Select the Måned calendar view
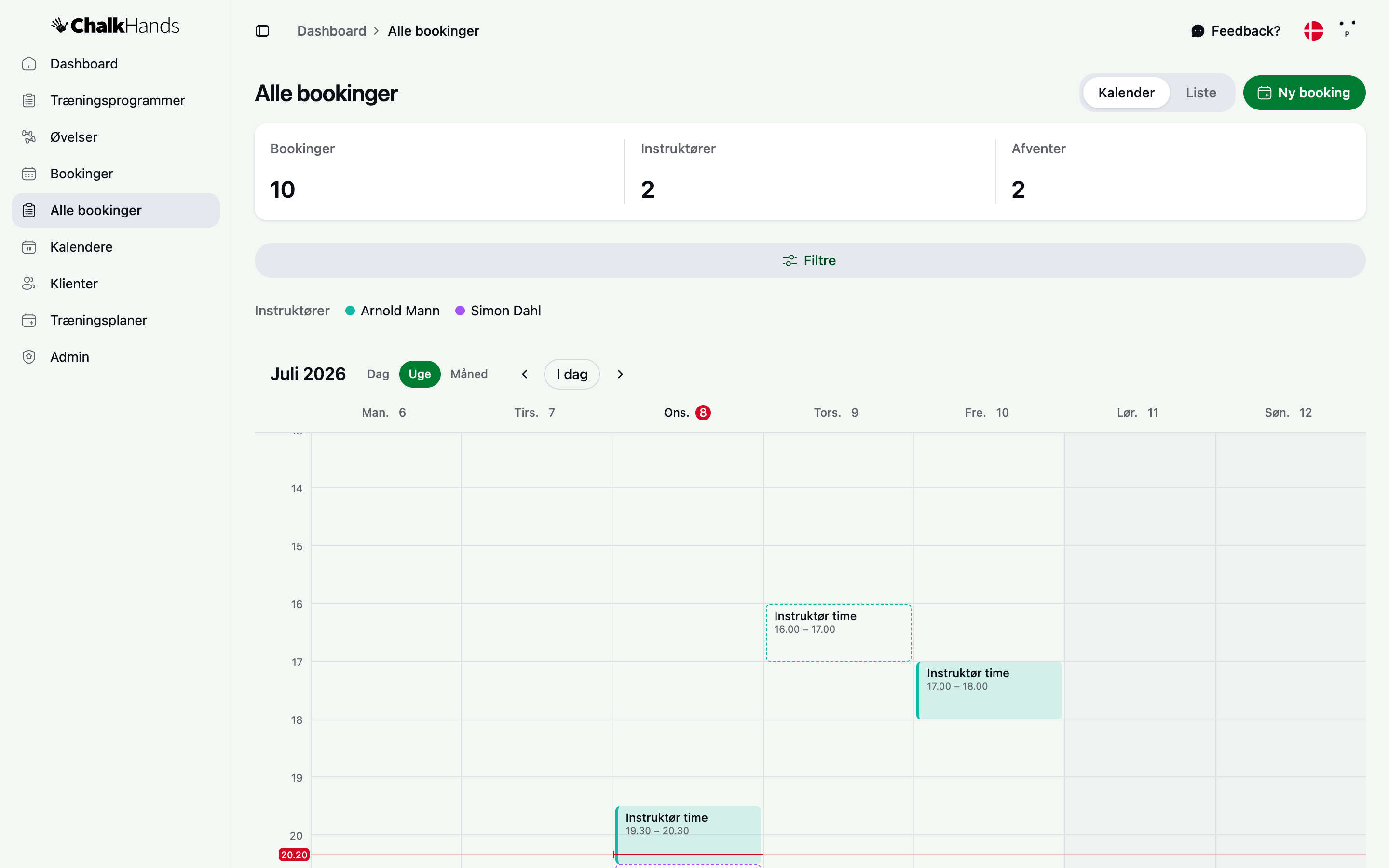The image size is (1389, 868). point(469,374)
